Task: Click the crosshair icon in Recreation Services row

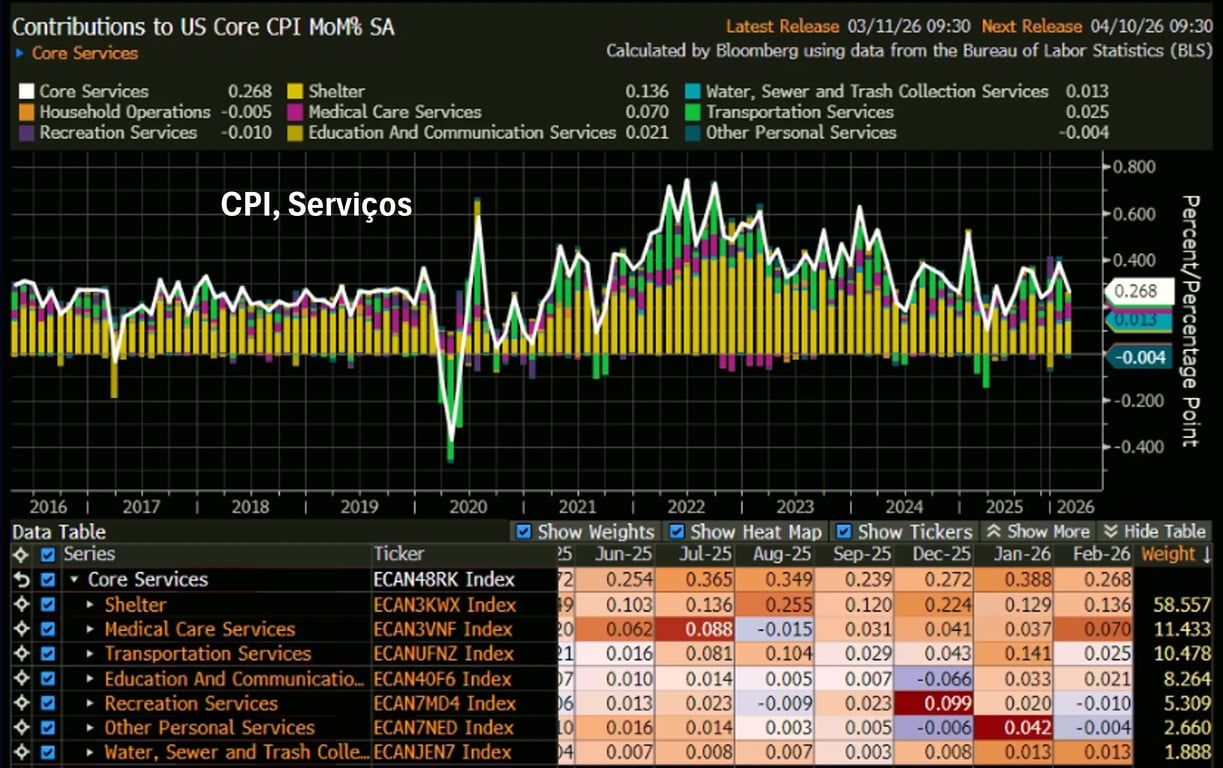Action: pyautogui.click(x=20, y=703)
